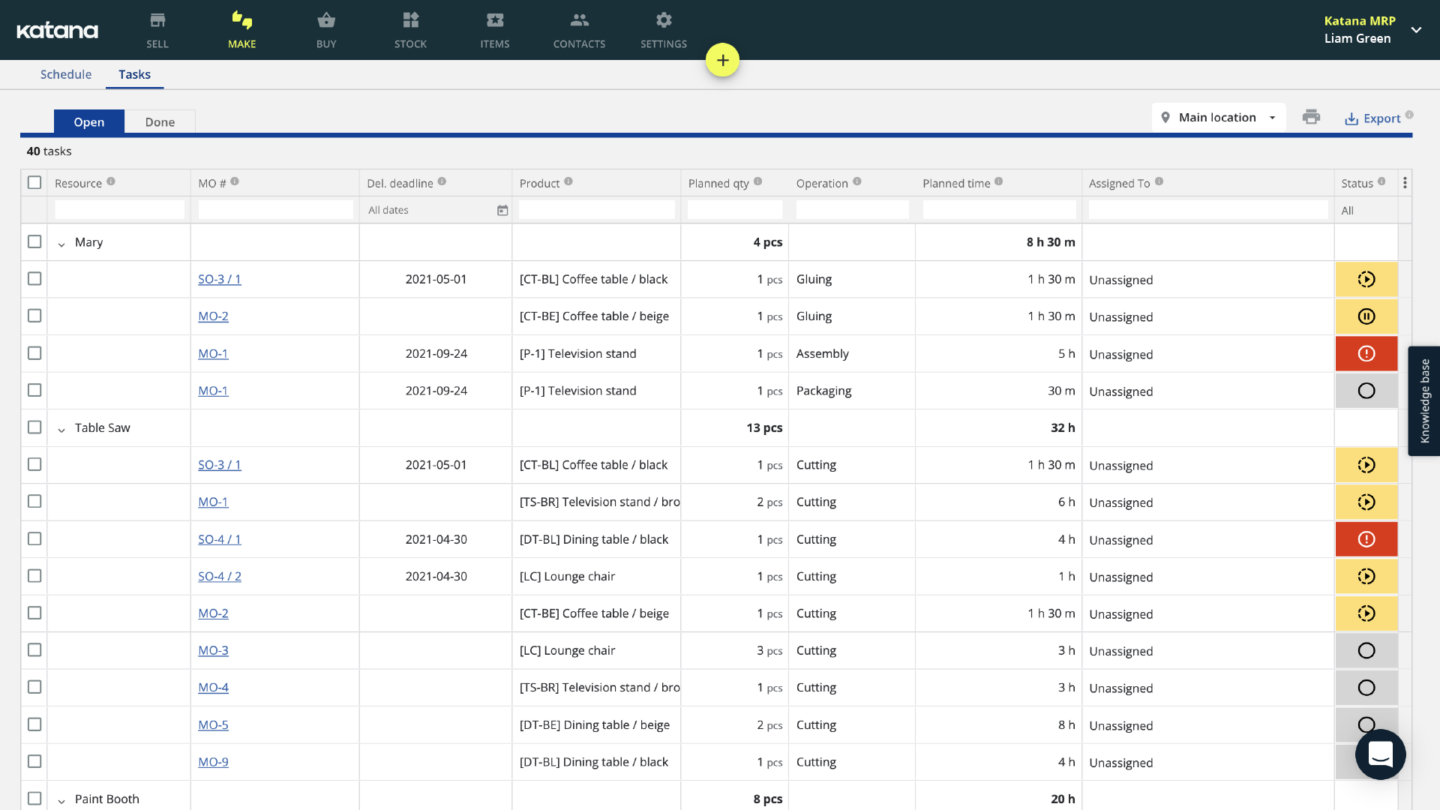Open the SO-4 / 1 order link
Image resolution: width=1440 pixels, height=810 pixels.
(219, 539)
